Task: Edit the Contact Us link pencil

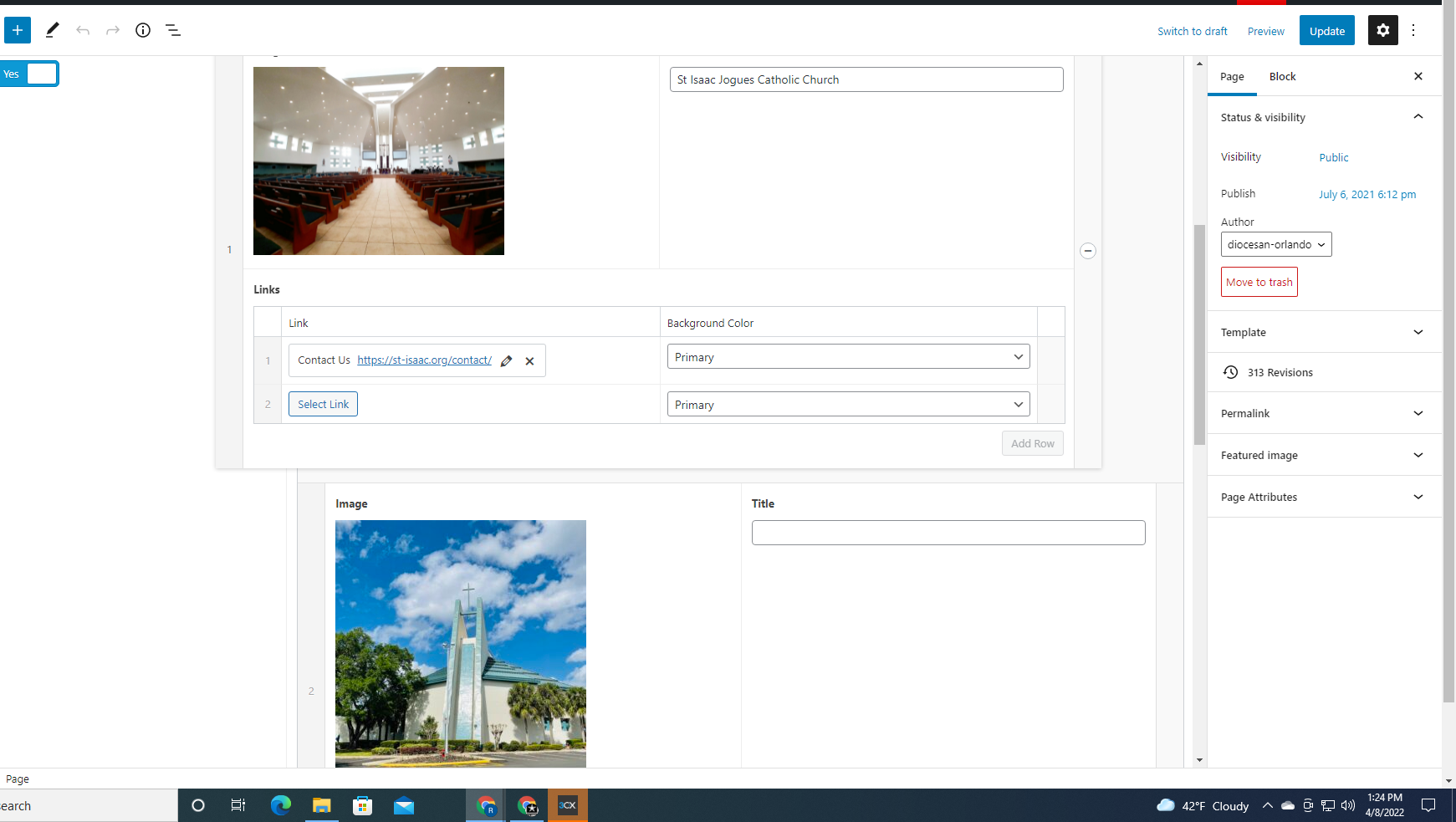Action: [506, 361]
